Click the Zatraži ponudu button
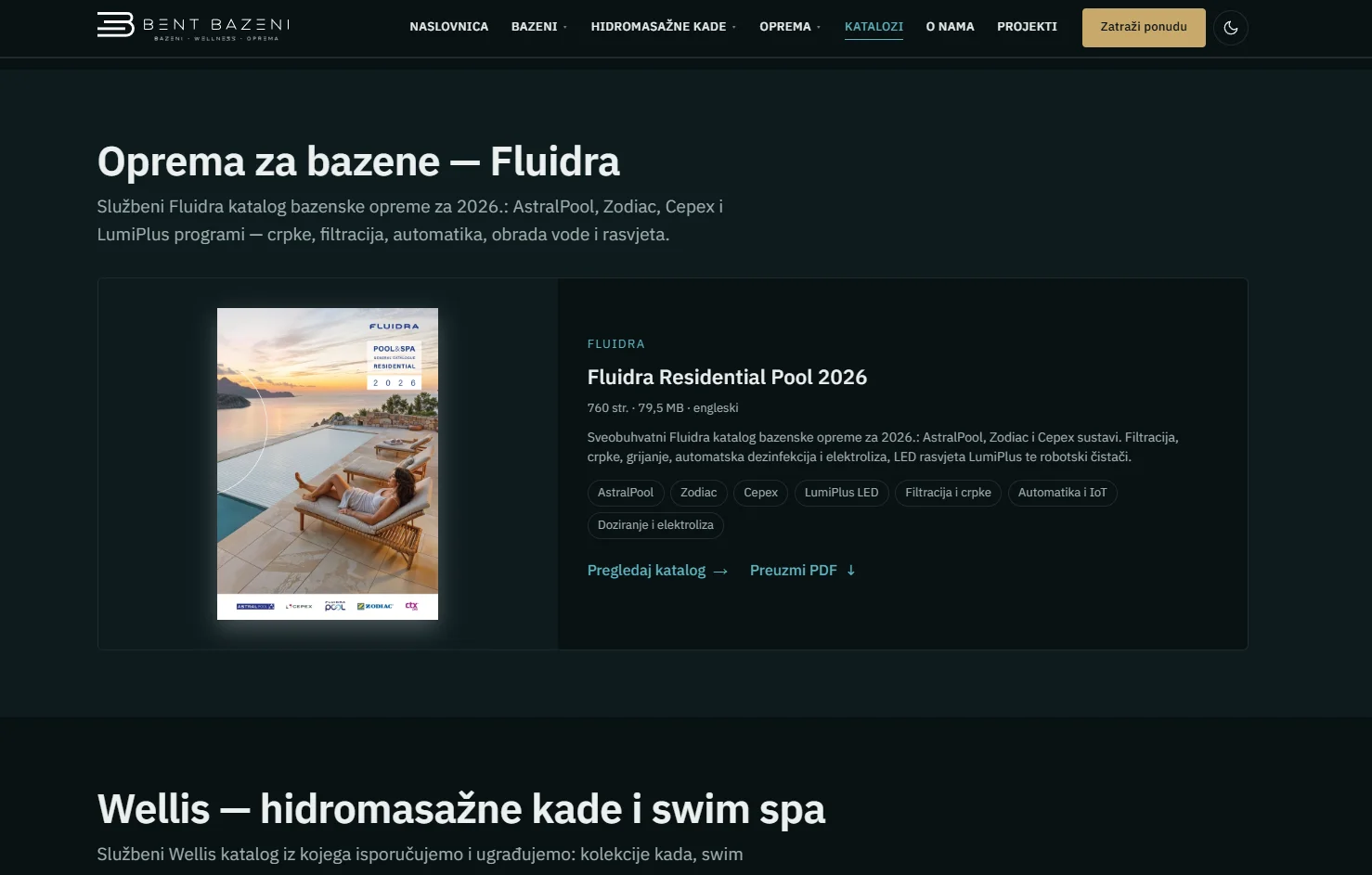This screenshot has height=875, width=1372. [1144, 28]
